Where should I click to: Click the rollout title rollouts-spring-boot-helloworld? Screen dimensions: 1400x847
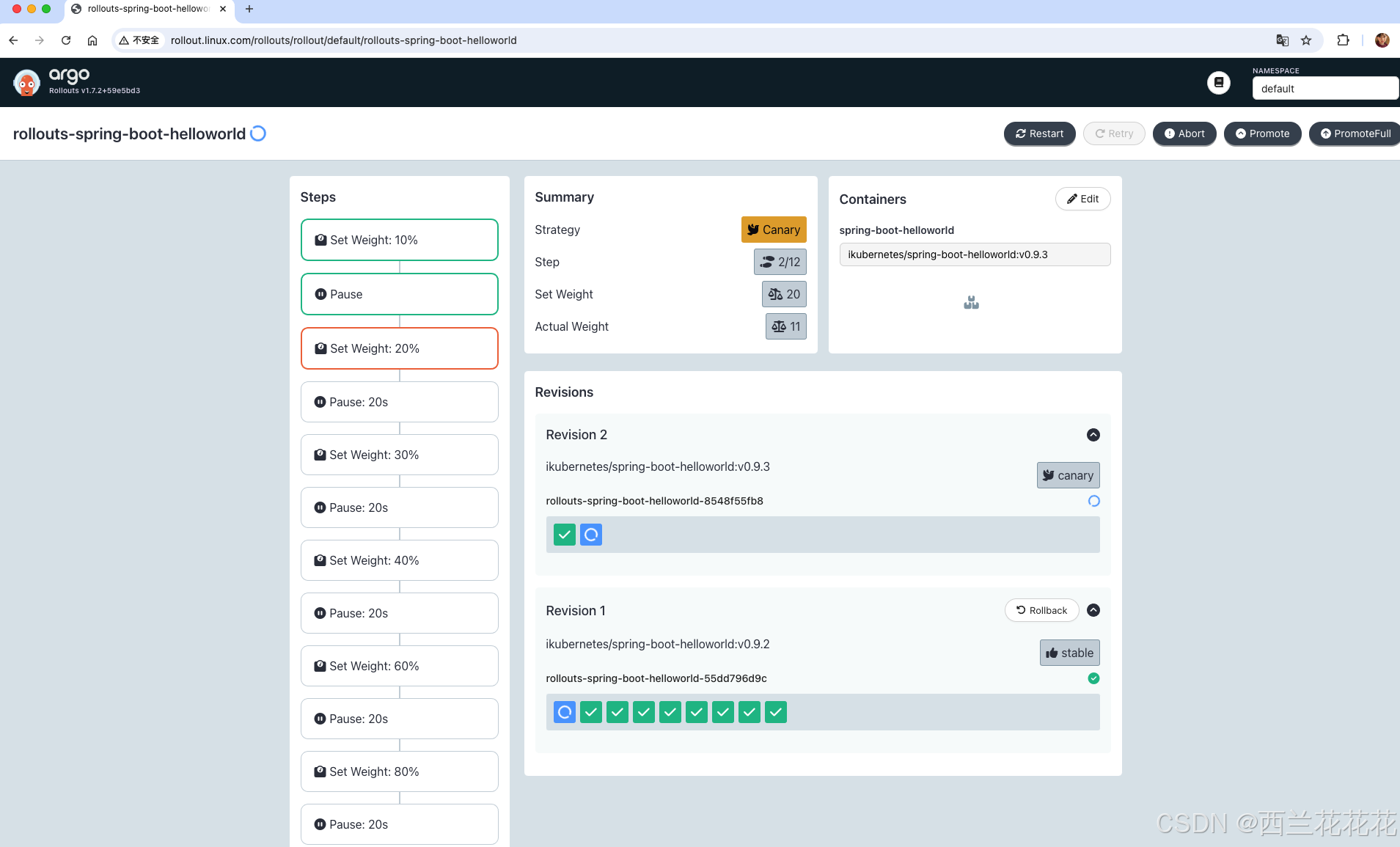[129, 133]
